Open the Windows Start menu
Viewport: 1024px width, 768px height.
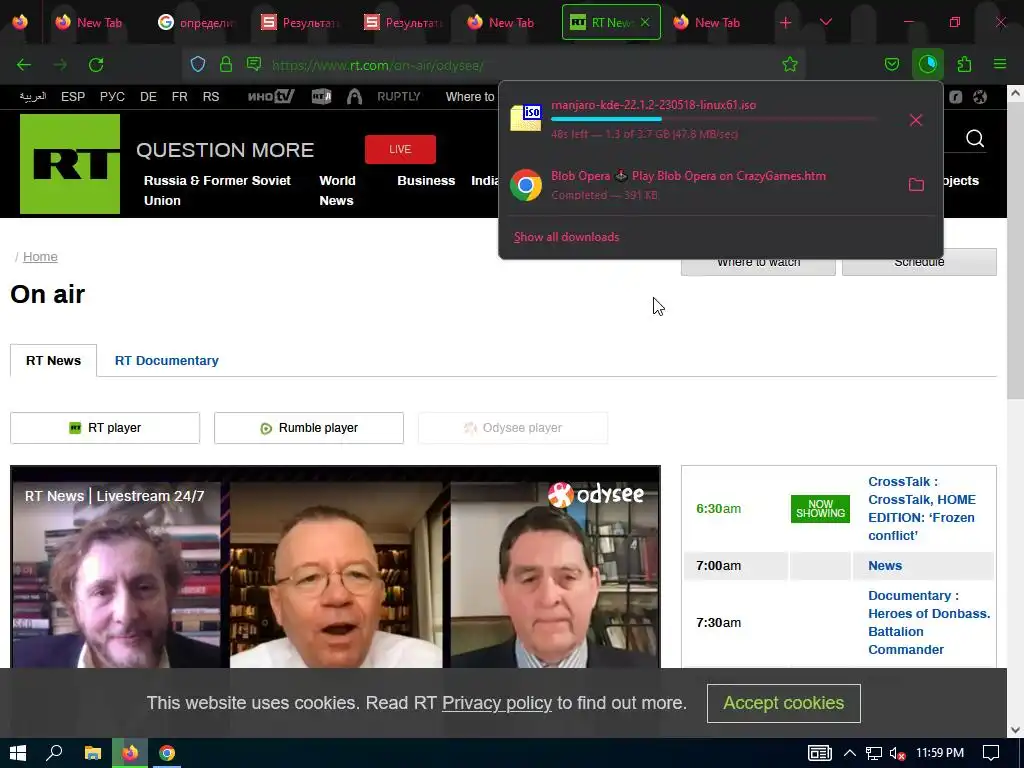click(x=18, y=753)
